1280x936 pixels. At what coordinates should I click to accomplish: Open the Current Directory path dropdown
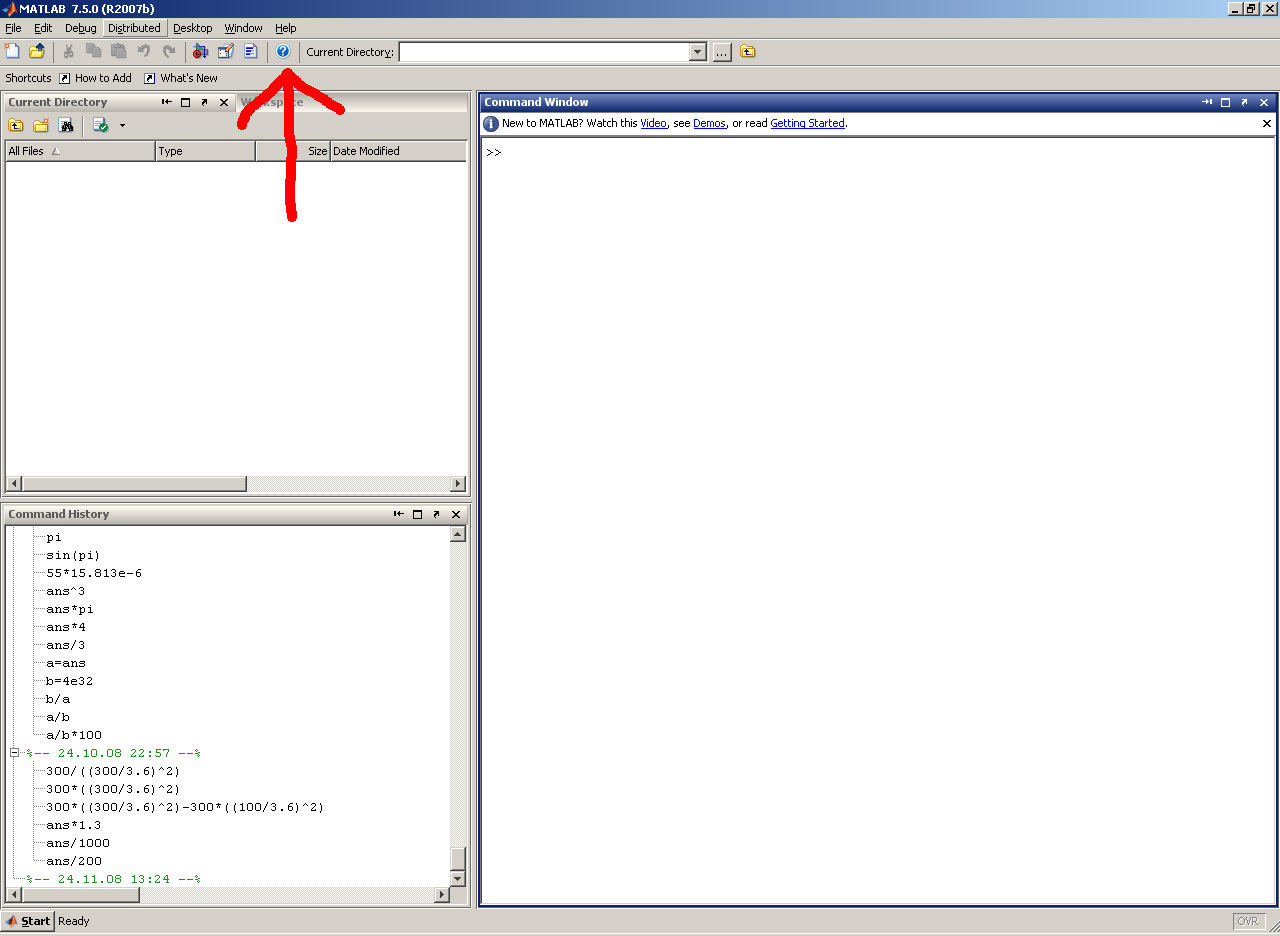click(x=698, y=52)
